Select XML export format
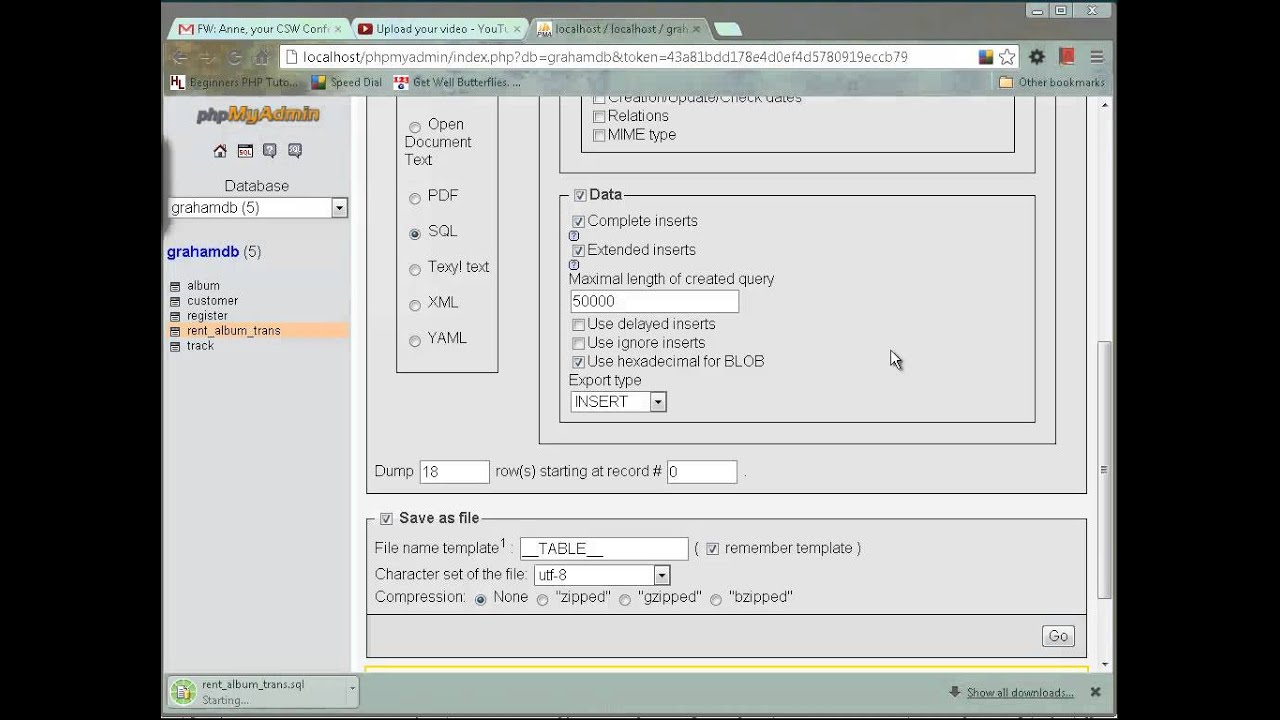 pos(415,305)
